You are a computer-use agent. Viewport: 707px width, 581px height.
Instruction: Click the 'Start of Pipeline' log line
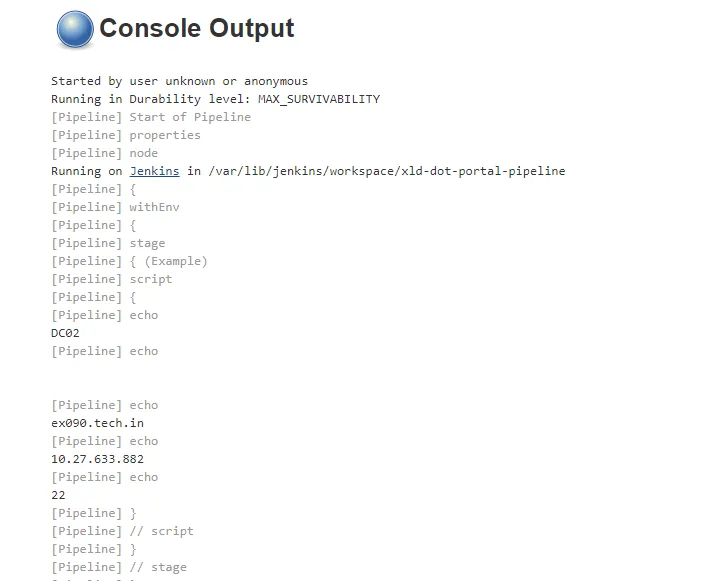(x=151, y=117)
